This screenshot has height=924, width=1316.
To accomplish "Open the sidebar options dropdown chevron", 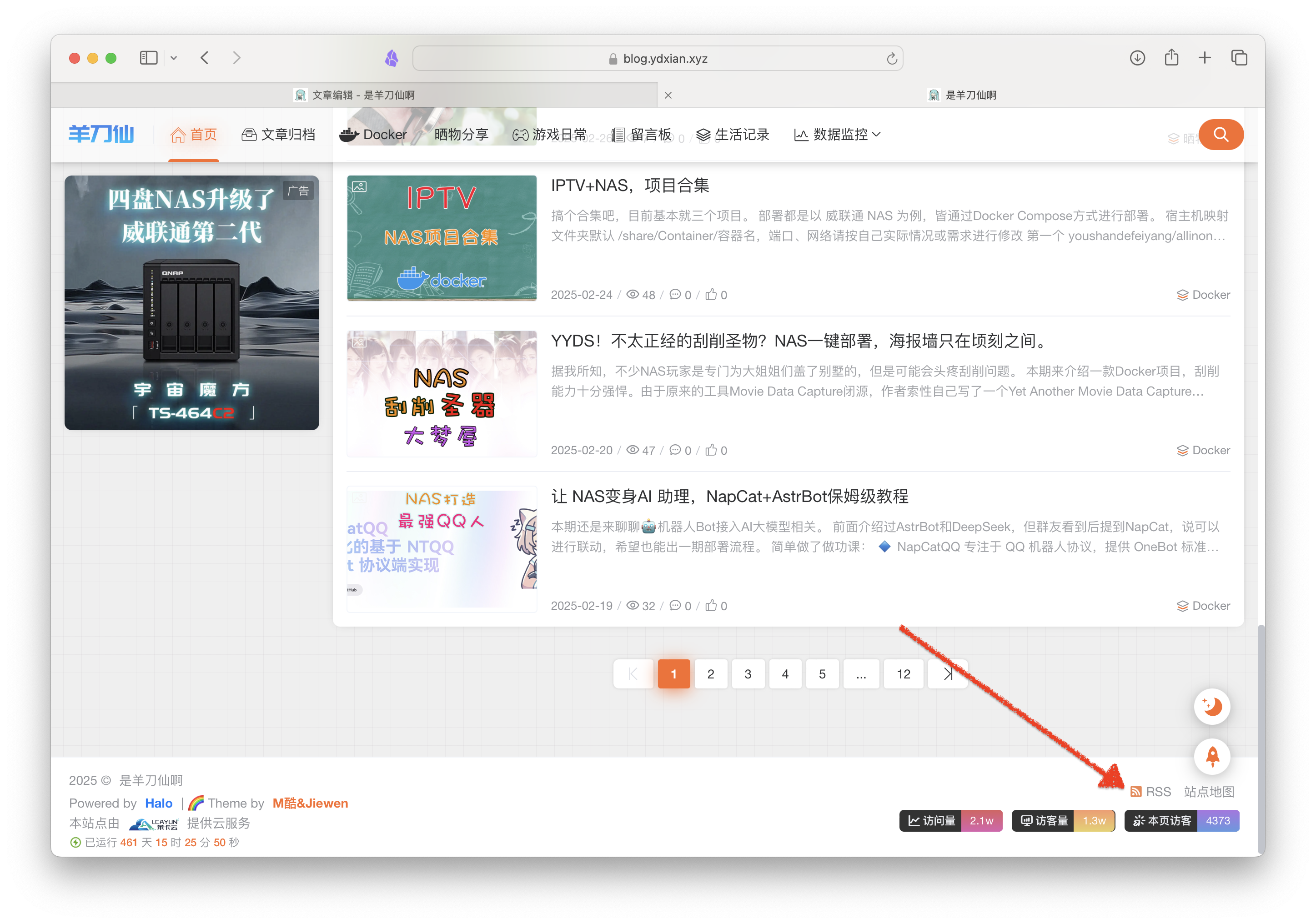I will point(174,58).
